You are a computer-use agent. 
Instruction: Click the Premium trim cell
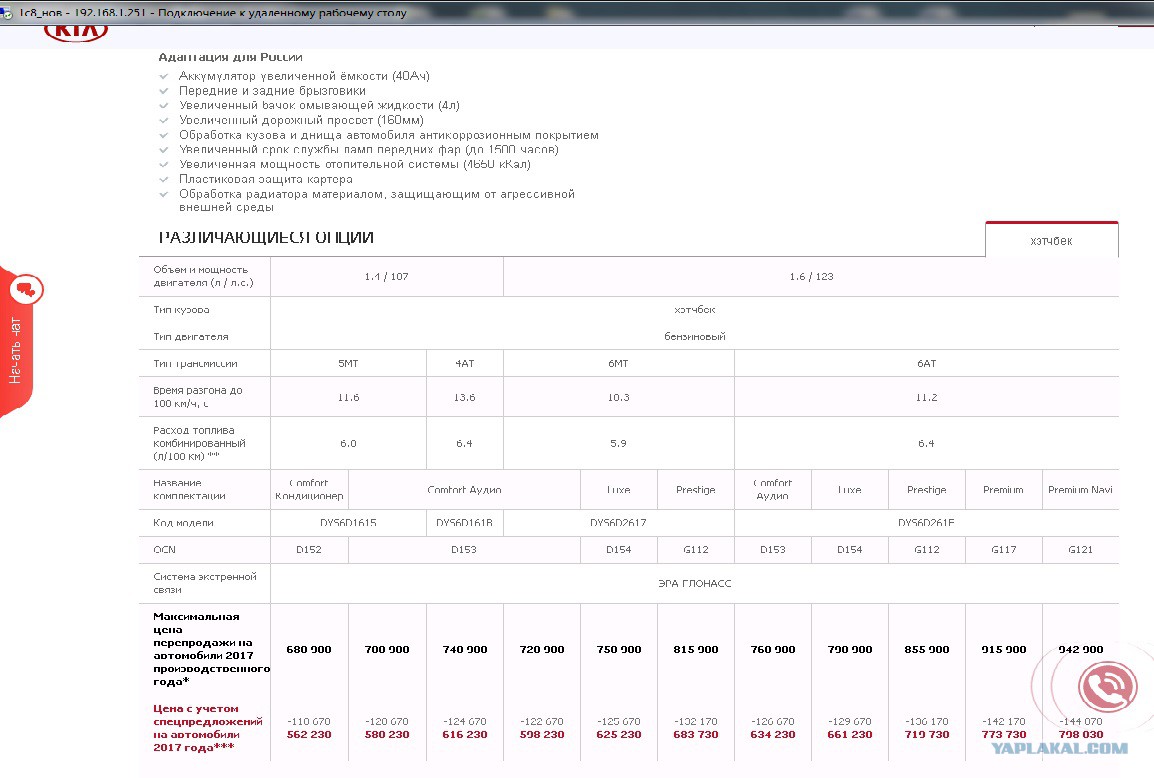(1003, 489)
